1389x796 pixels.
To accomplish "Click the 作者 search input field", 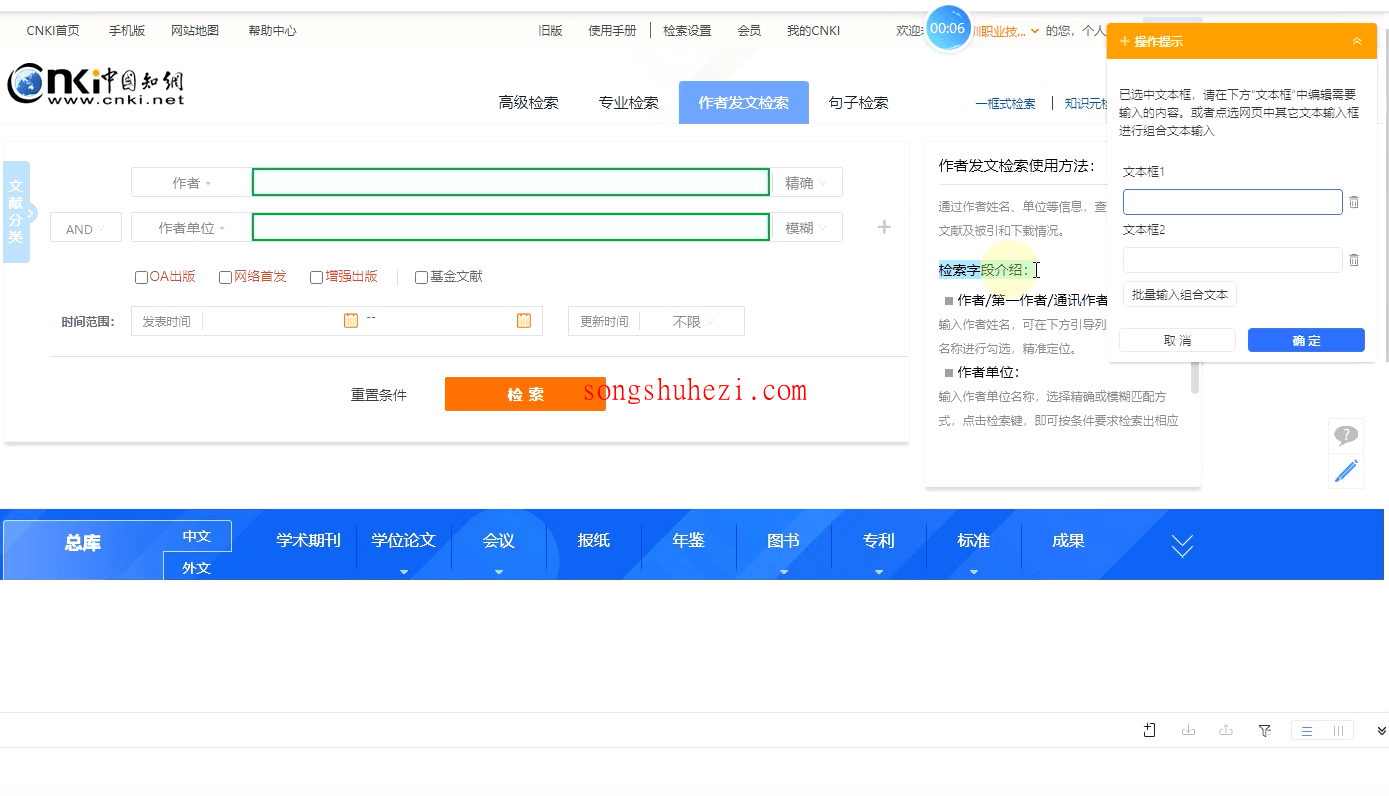I will [x=511, y=182].
